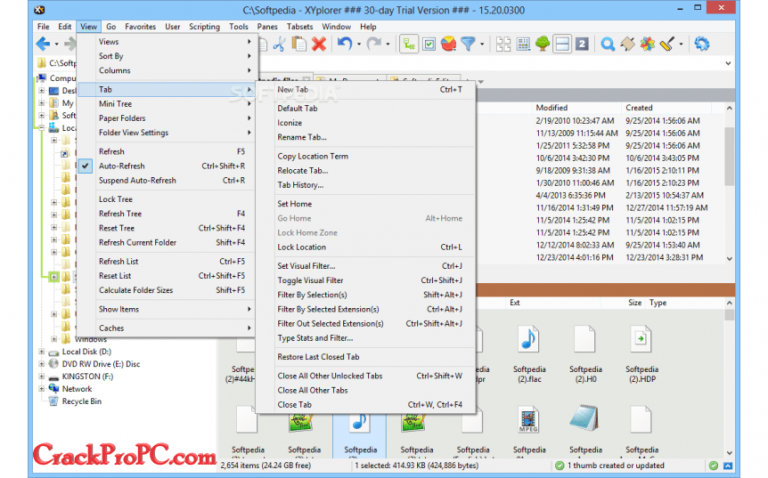
Task: Click Calculate Folder Sizes entry
Action: click(x=167, y=290)
